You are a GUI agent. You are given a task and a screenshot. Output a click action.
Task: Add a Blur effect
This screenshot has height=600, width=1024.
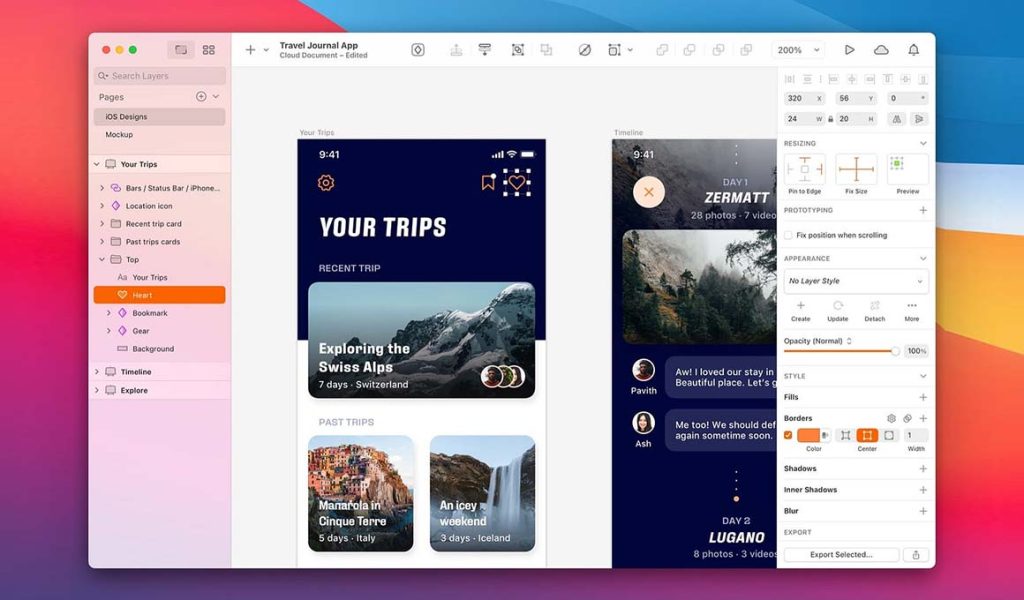click(x=923, y=511)
